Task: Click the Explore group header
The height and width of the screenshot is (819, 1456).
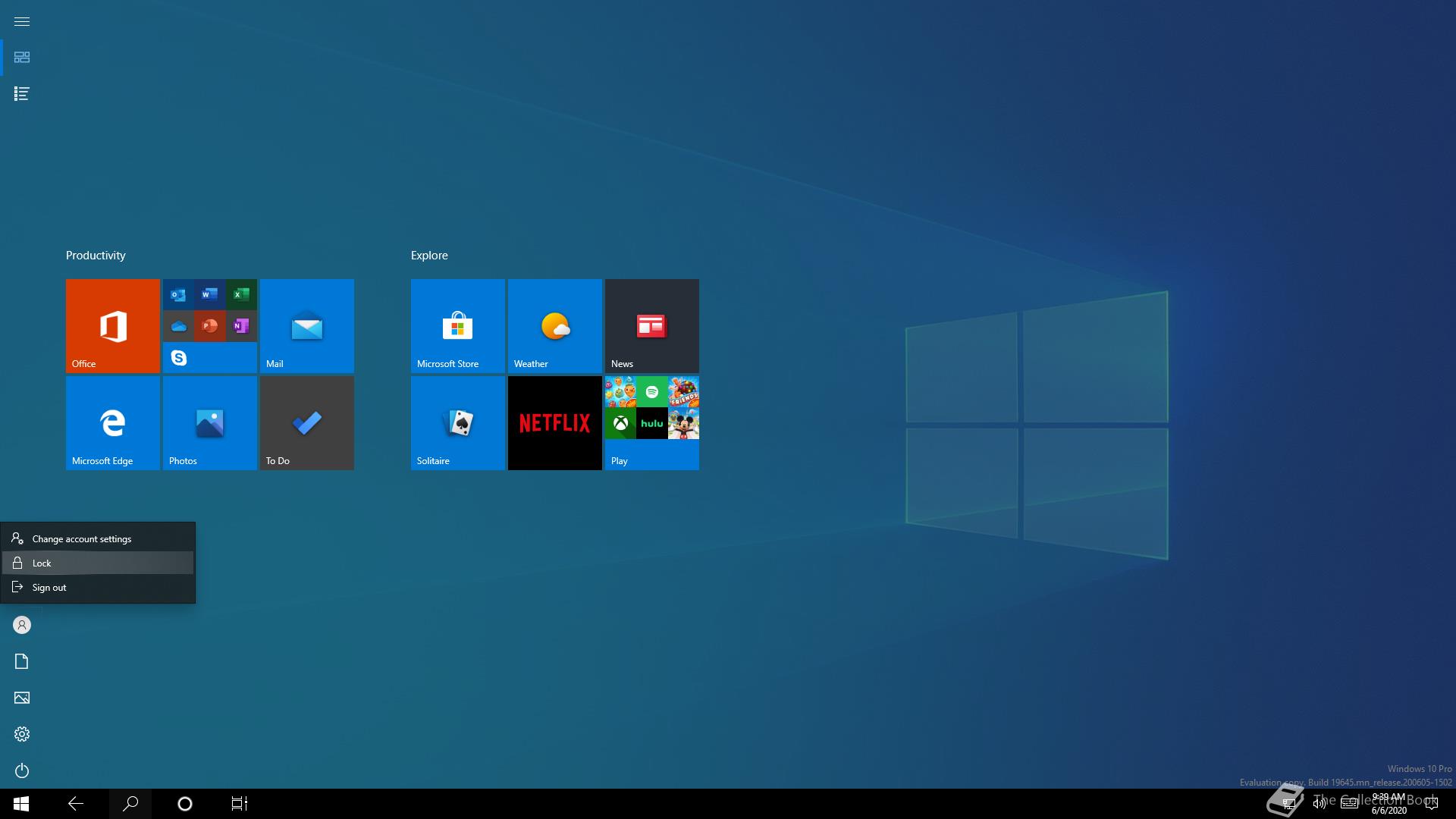Action: (429, 256)
